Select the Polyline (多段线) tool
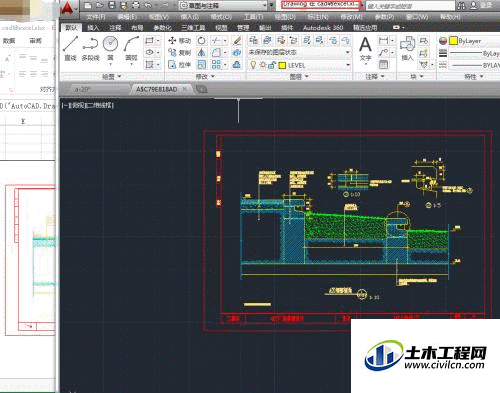 [x=90, y=49]
